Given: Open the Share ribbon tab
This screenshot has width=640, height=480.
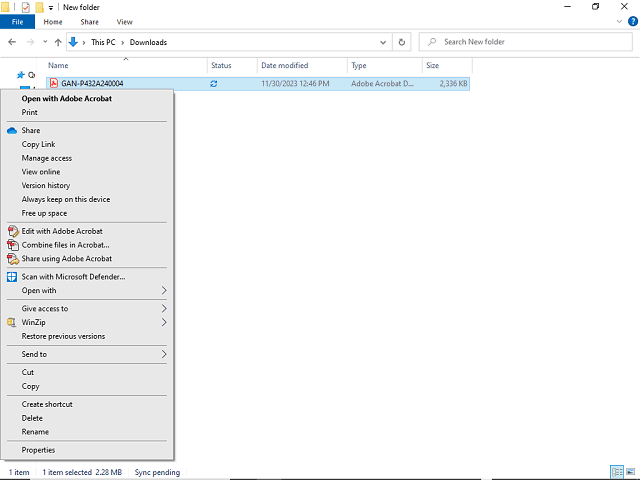Looking at the screenshot, I should click(89, 22).
